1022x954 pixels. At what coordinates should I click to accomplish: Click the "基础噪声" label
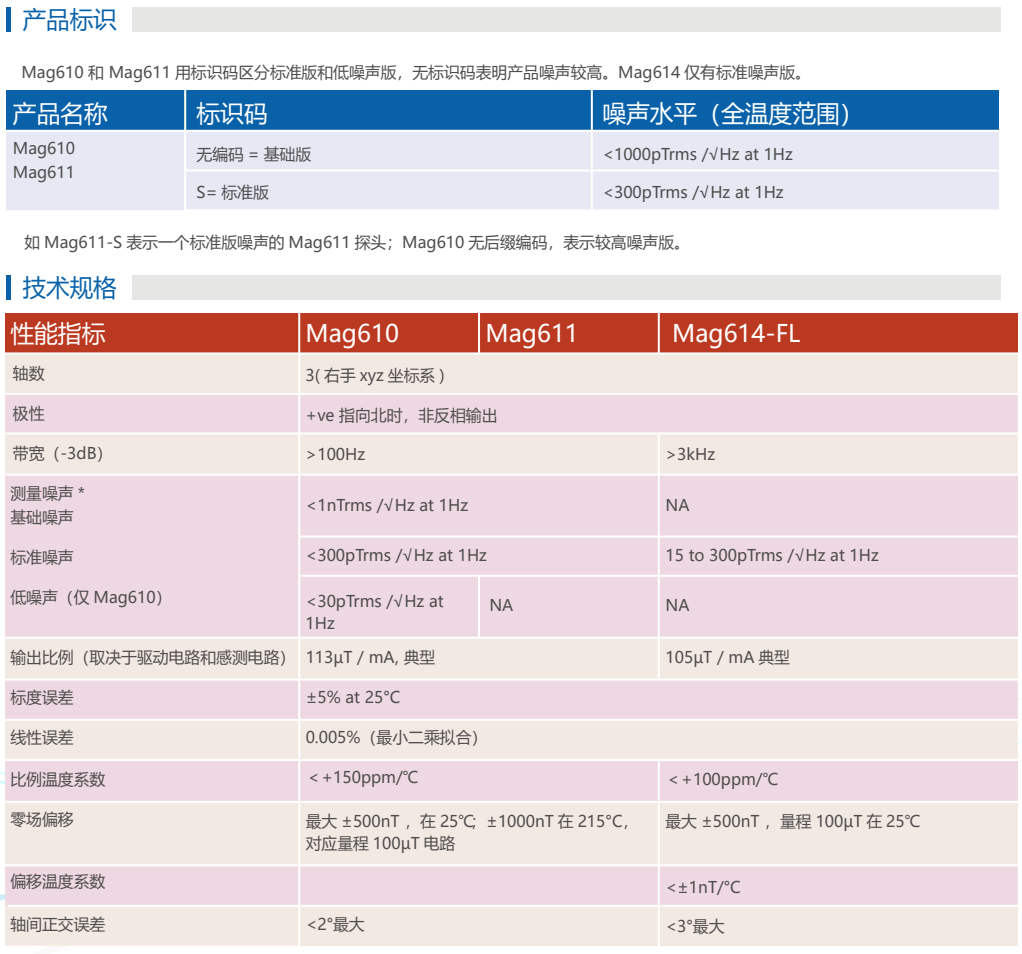pyautogui.click(x=42, y=517)
